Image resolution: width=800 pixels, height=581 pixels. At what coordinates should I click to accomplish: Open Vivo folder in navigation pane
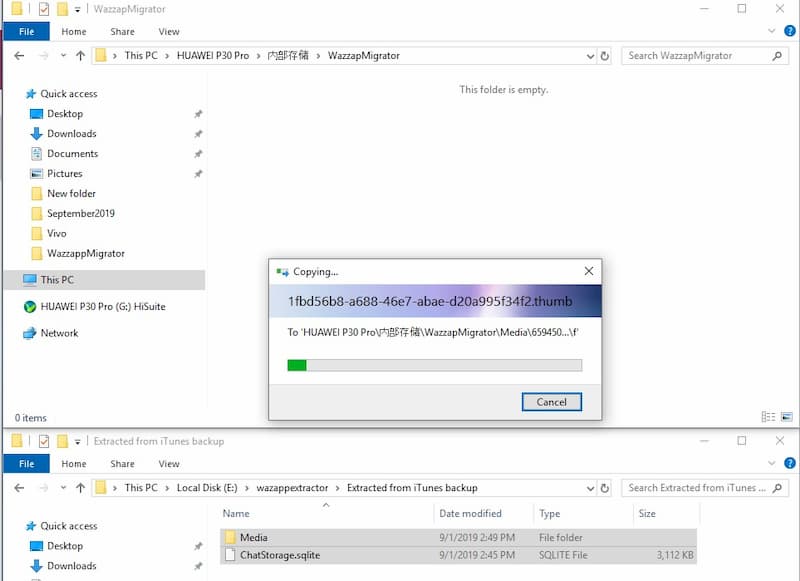click(57, 233)
